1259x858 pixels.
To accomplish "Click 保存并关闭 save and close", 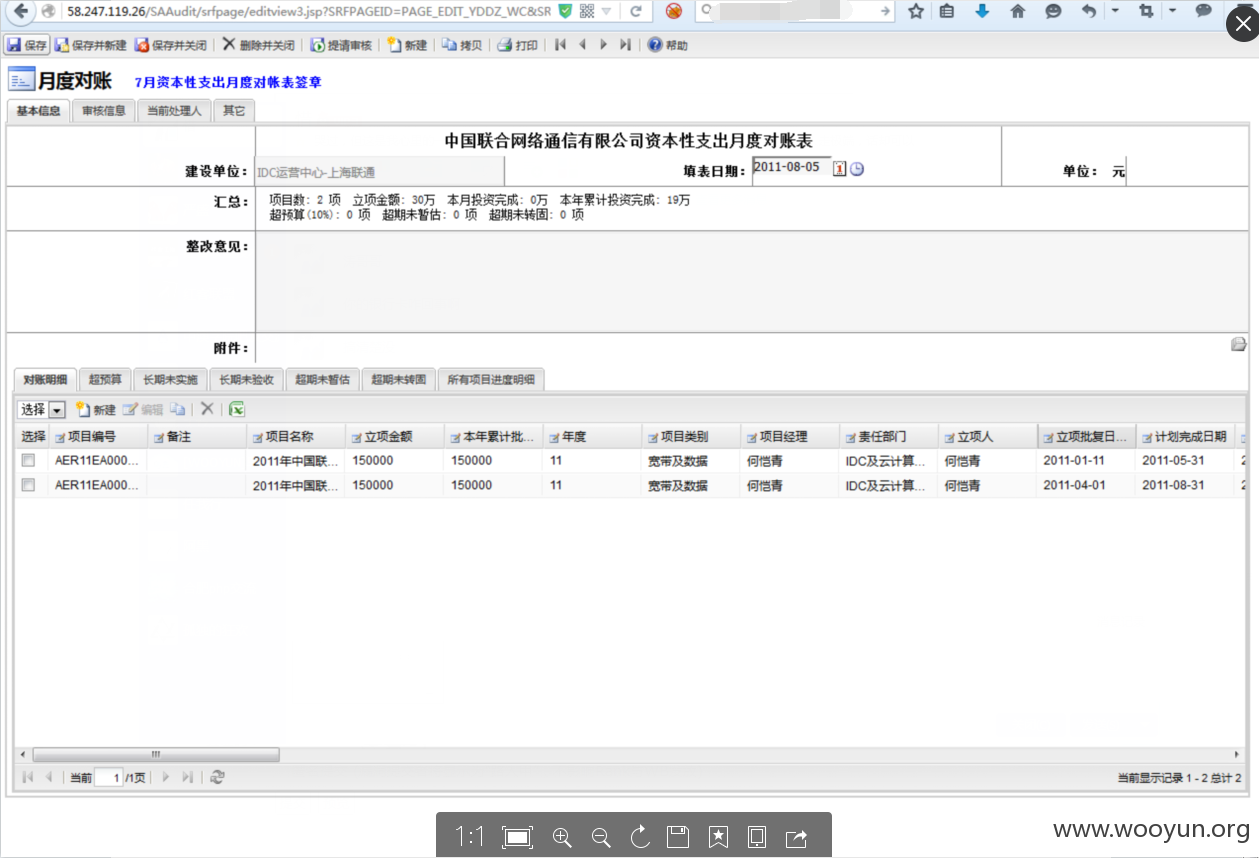I will tap(171, 45).
